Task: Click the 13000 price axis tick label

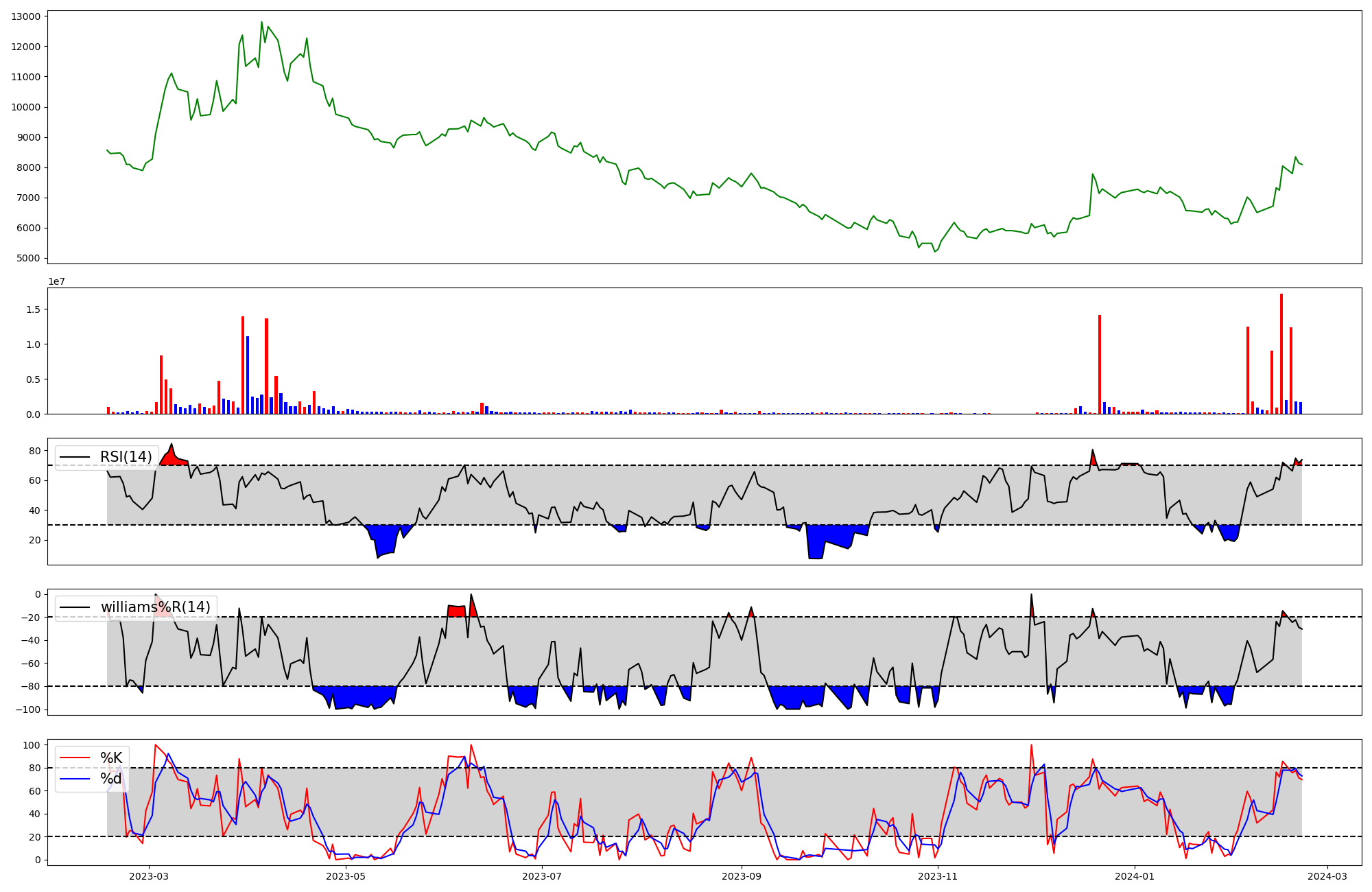Action: 25,16
